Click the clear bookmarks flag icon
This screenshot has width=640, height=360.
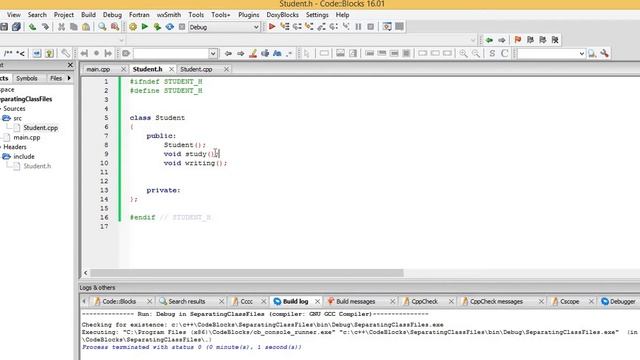pos(555,40)
